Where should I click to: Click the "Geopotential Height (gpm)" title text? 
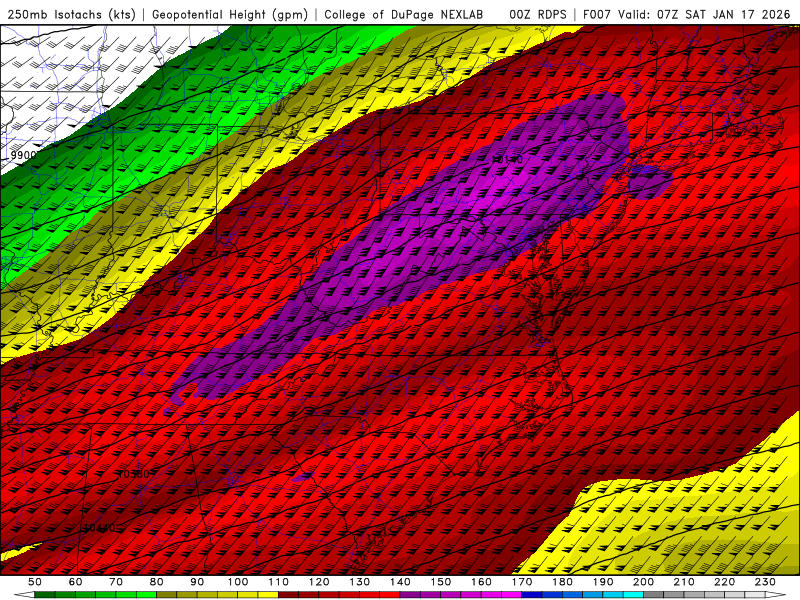coord(230,14)
